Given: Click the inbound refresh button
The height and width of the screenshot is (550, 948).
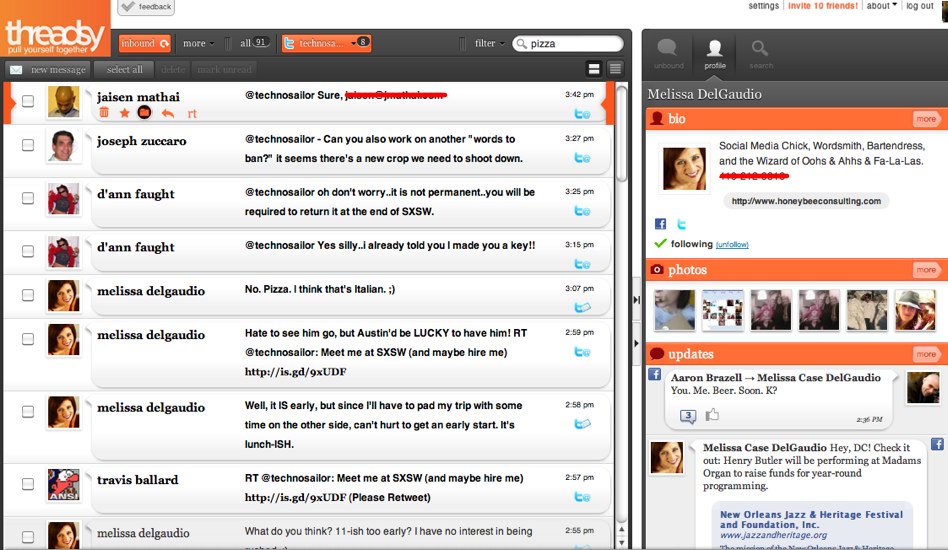Looking at the screenshot, I should [144, 44].
